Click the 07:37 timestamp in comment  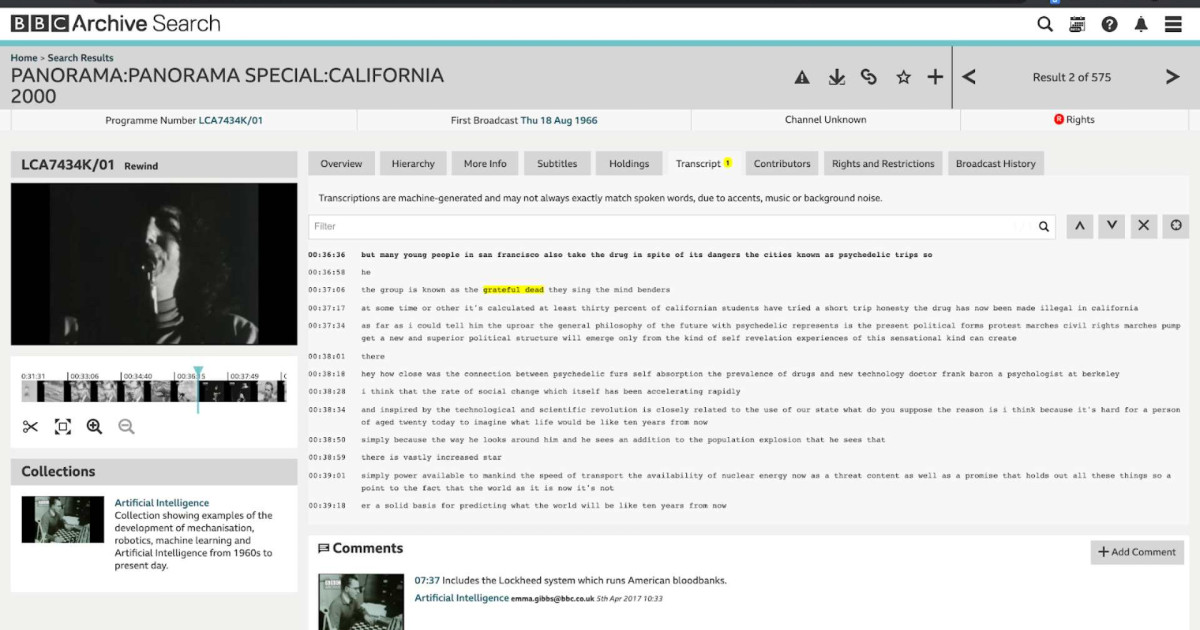pos(426,580)
